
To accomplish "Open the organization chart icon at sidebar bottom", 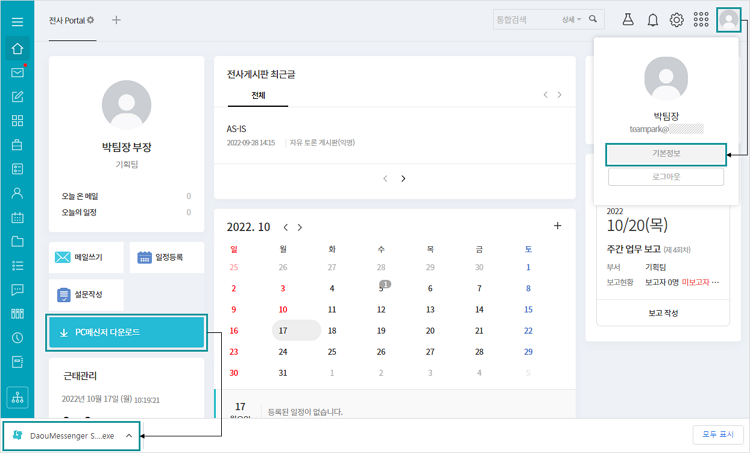I will point(17,396).
